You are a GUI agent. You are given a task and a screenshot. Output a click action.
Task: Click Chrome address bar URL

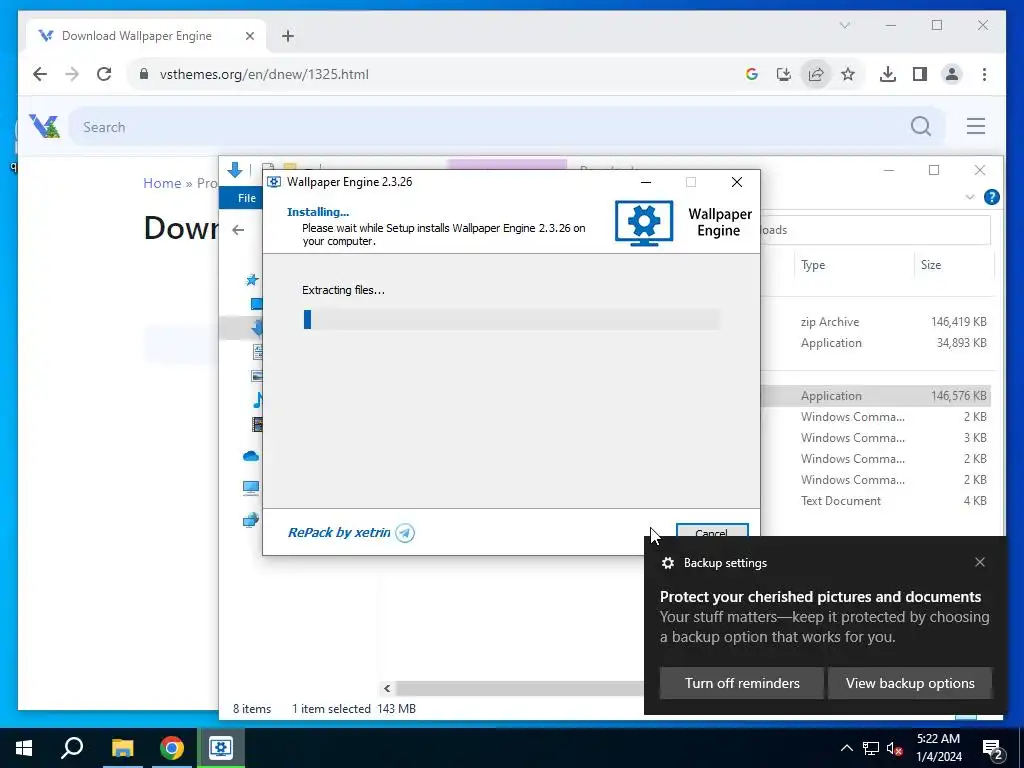tap(264, 74)
